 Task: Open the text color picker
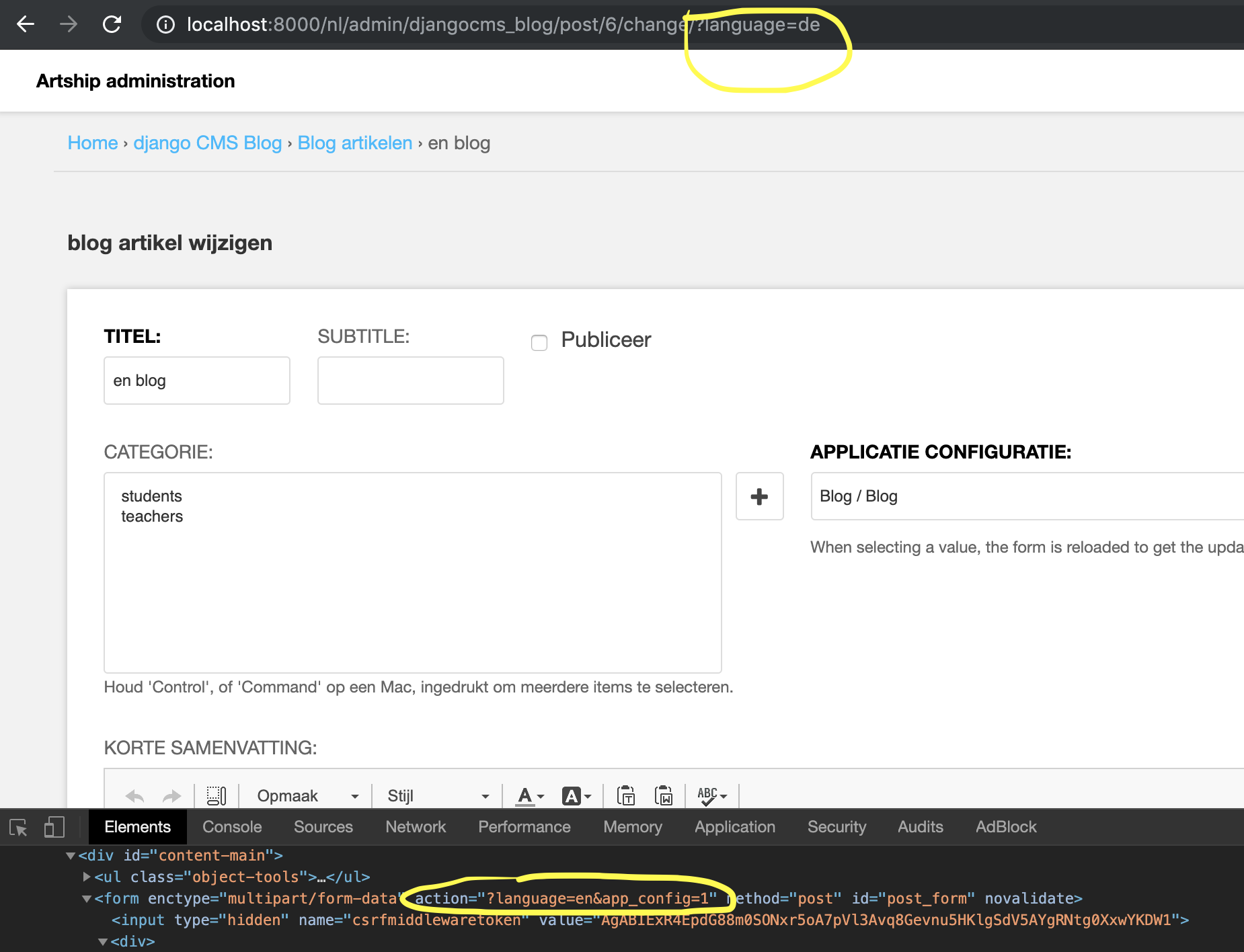point(530,796)
